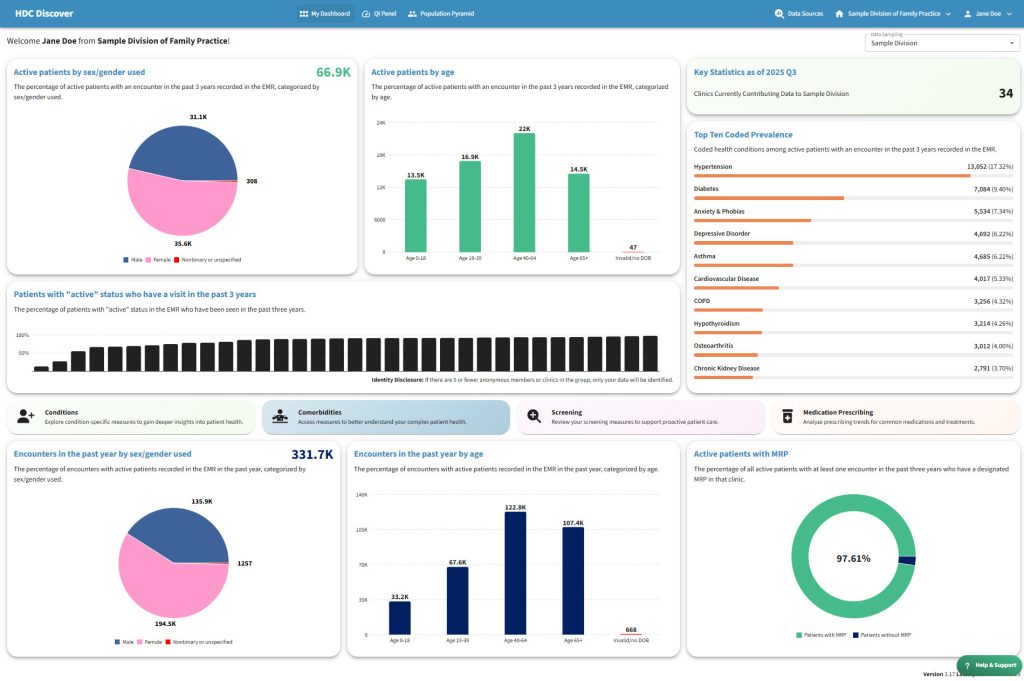Click the home icon beside Sample Division
Screen dimensions: 1024x681
click(x=839, y=14)
